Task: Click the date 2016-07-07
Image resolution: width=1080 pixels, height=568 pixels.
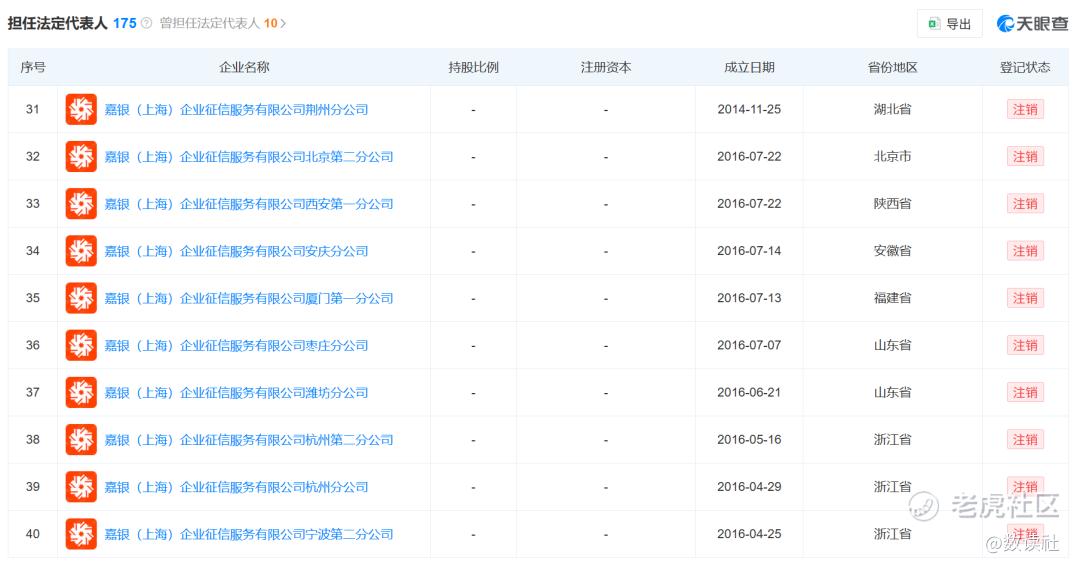Action: coord(749,346)
